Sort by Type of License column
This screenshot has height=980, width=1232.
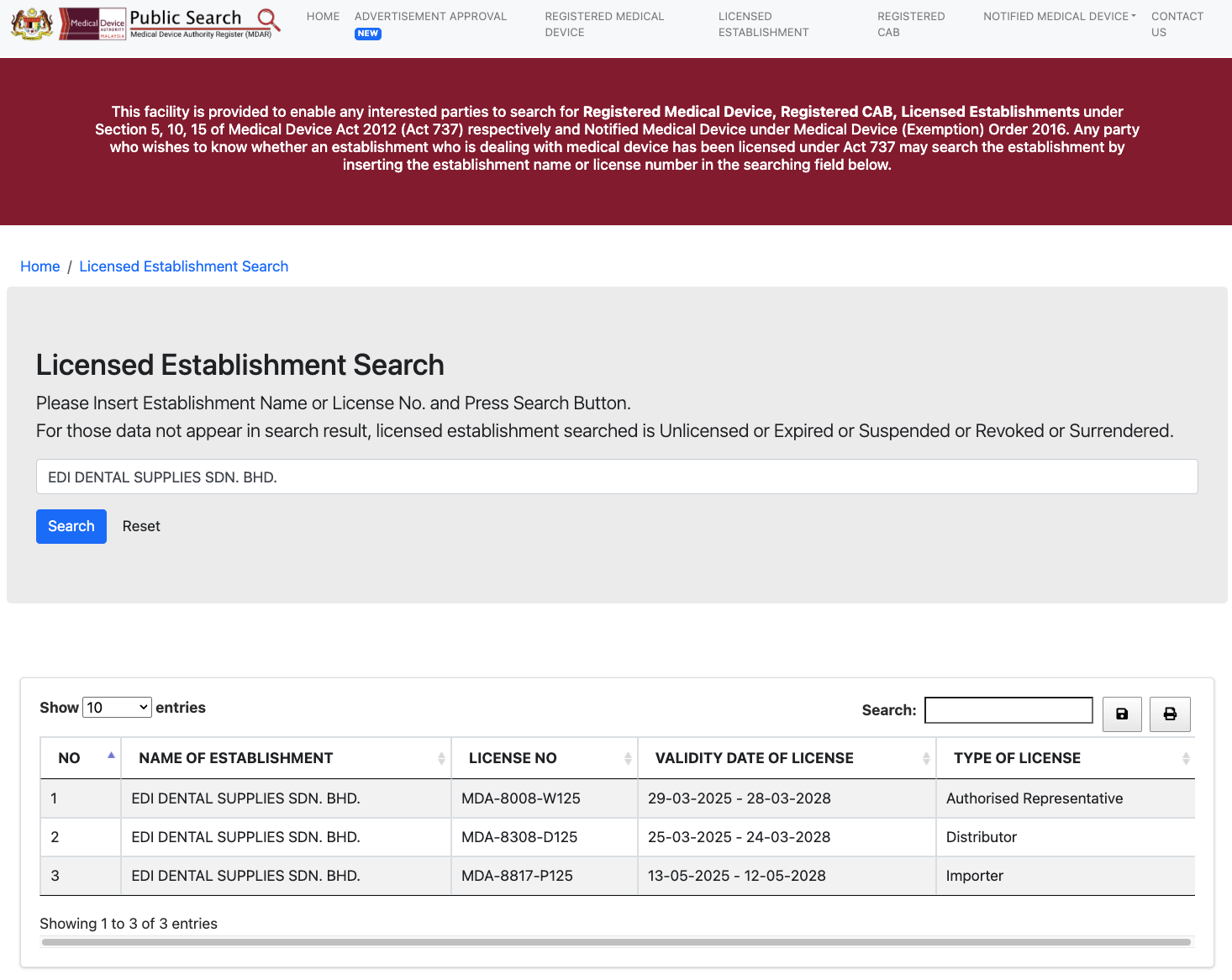pyautogui.click(x=1185, y=758)
